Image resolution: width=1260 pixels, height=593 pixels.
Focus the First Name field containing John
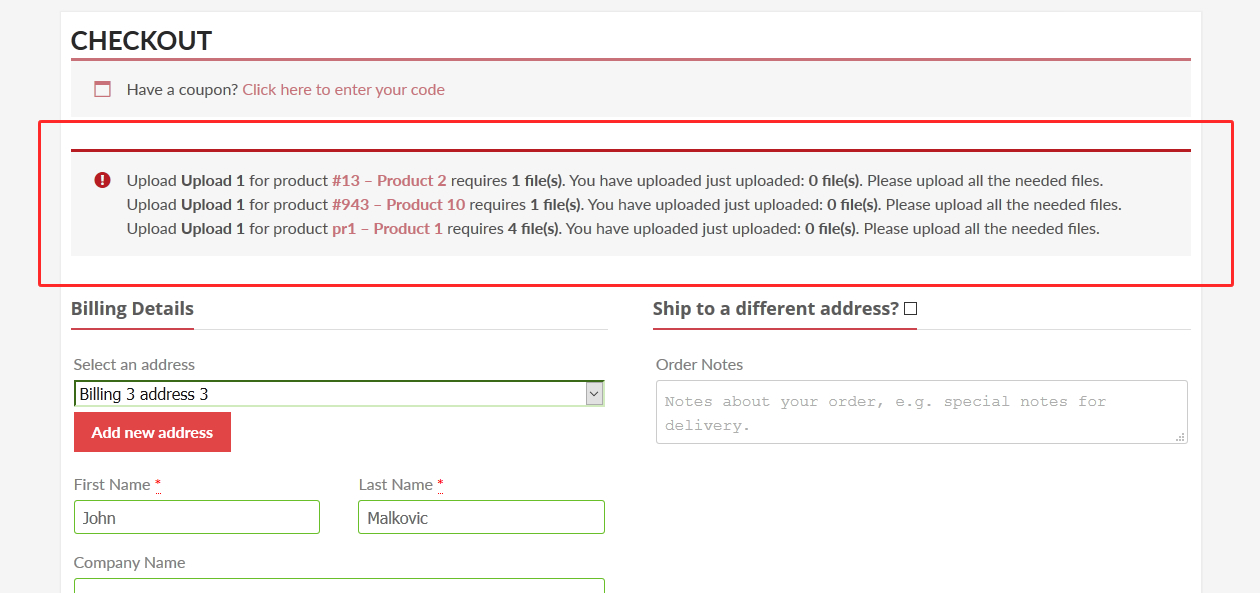[x=196, y=517]
